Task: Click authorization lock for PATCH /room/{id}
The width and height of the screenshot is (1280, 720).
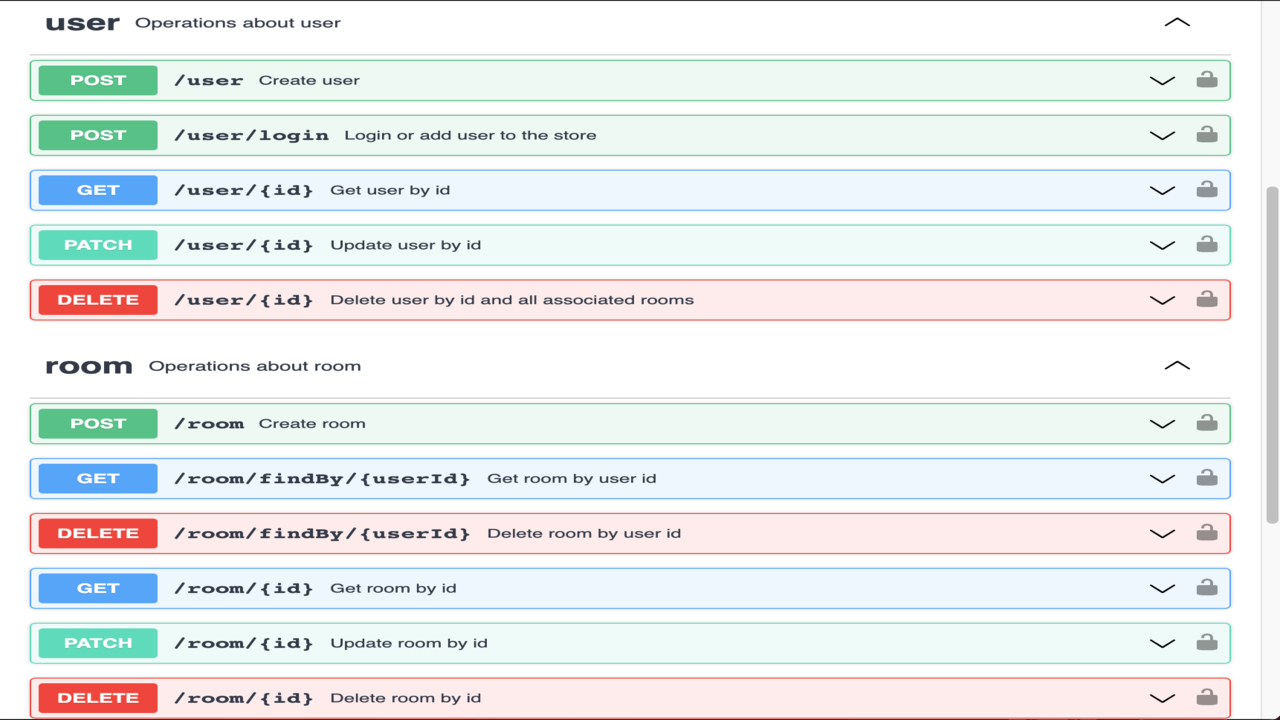Action: [x=1207, y=642]
